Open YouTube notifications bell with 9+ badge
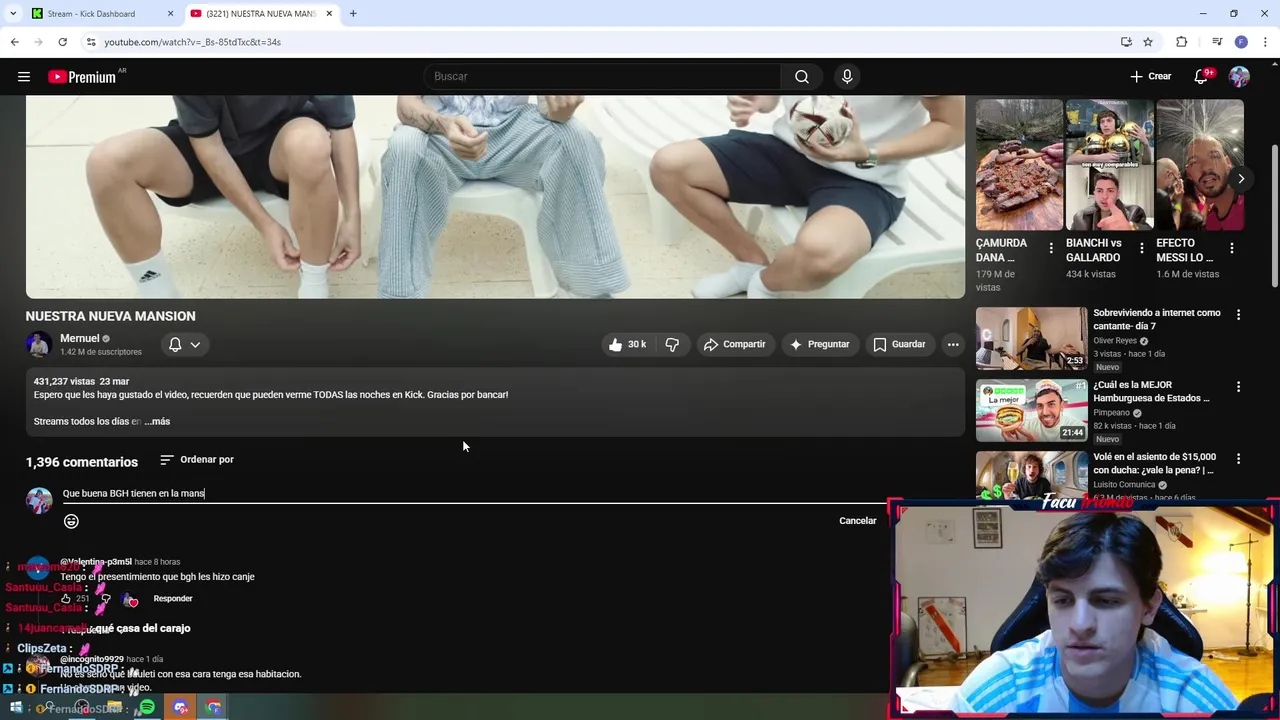The height and width of the screenshot is (720, 1280). point(1201,76)
